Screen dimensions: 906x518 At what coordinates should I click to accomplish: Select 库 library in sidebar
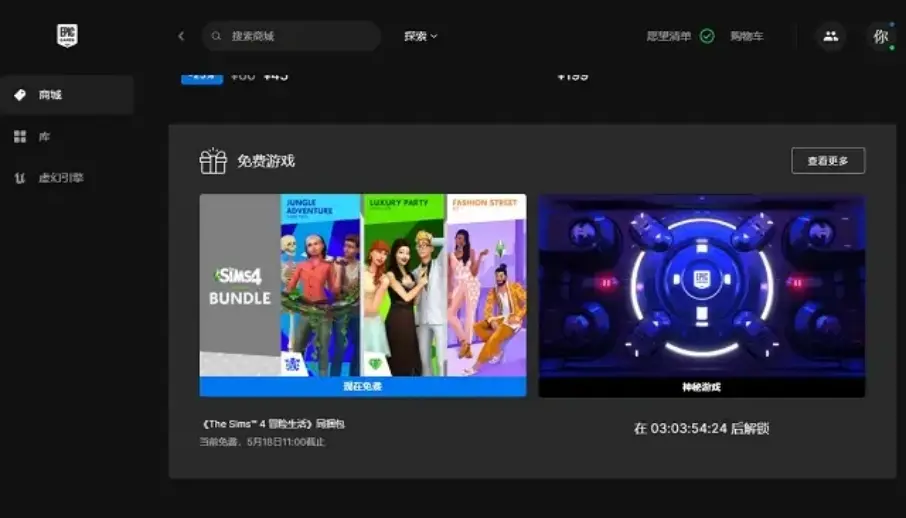(67, 136)
